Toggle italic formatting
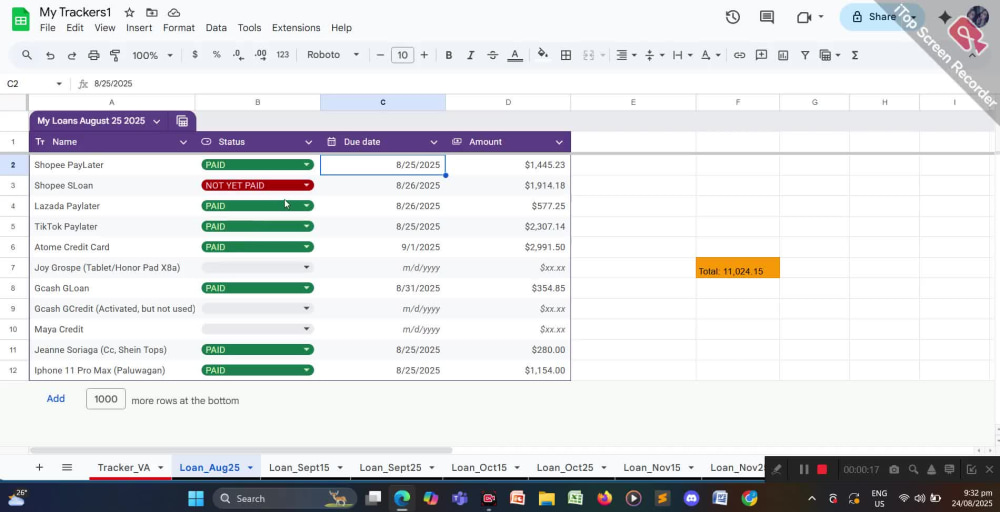The width and height of the screenshot is (1000, 512). coord(471,55)
